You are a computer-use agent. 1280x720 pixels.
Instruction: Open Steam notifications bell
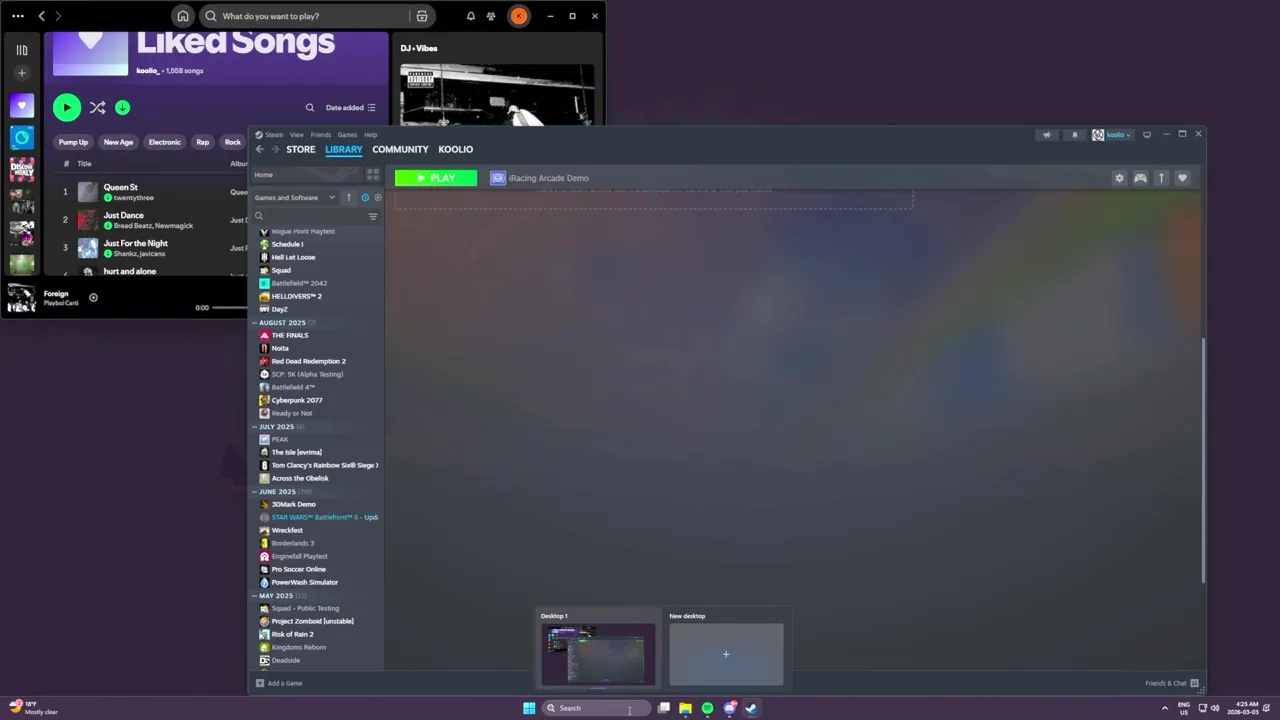[1075, 135]
